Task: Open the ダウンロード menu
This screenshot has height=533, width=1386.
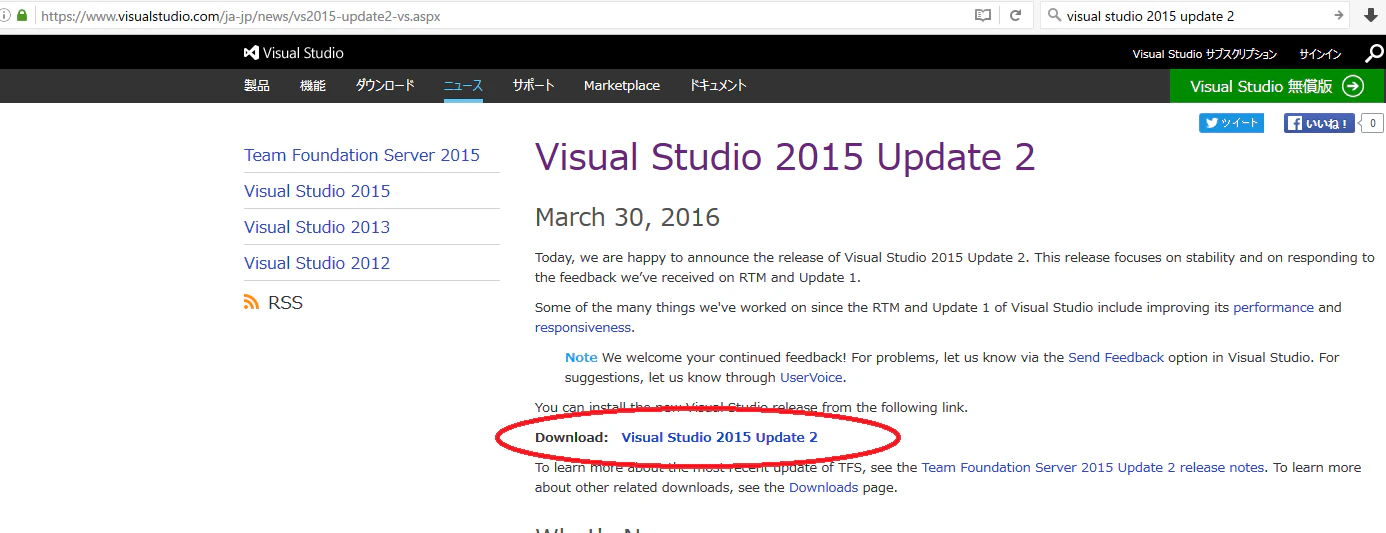Action: pos(385,86)
